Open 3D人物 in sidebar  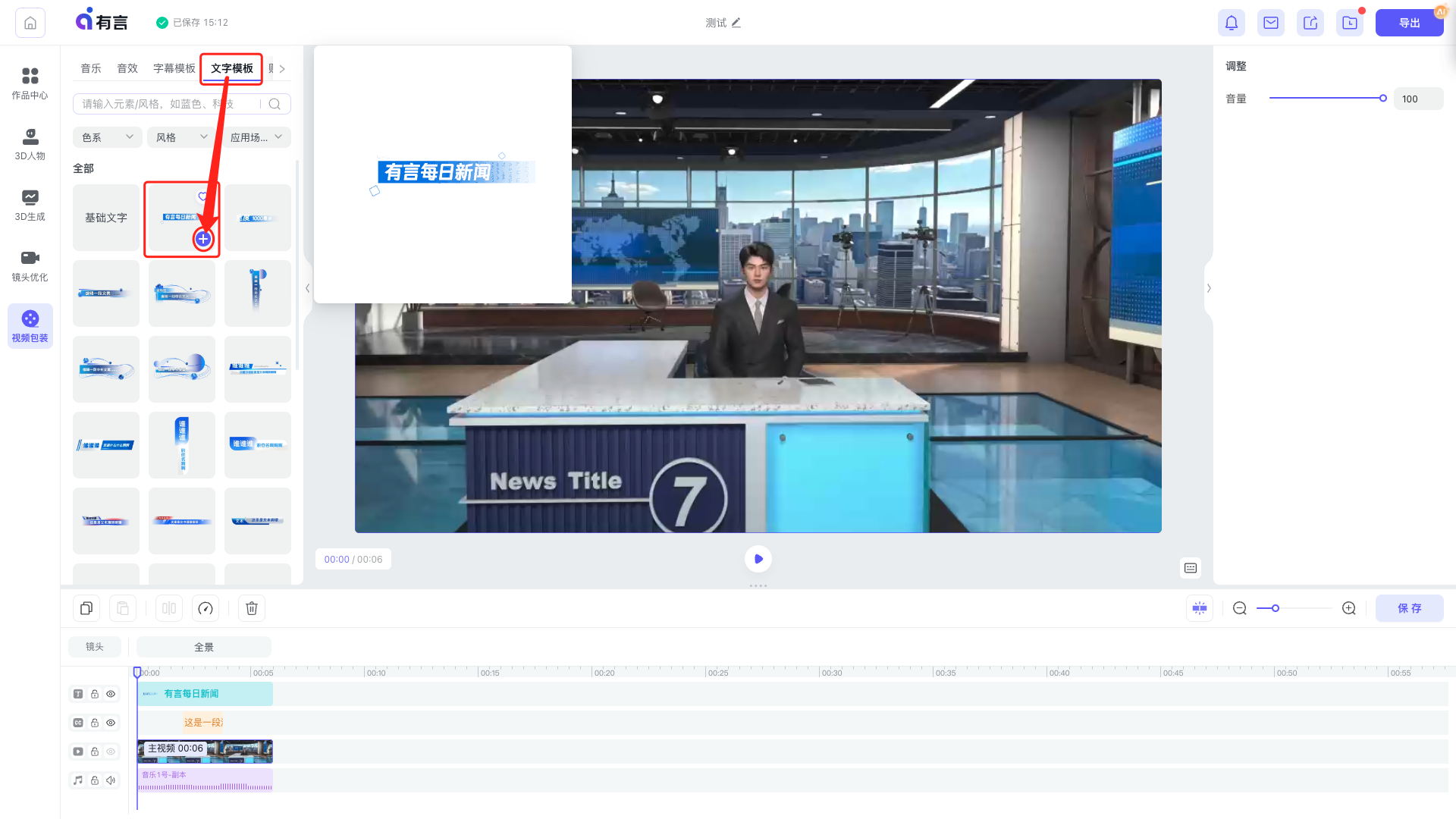(x=30, y=144)
